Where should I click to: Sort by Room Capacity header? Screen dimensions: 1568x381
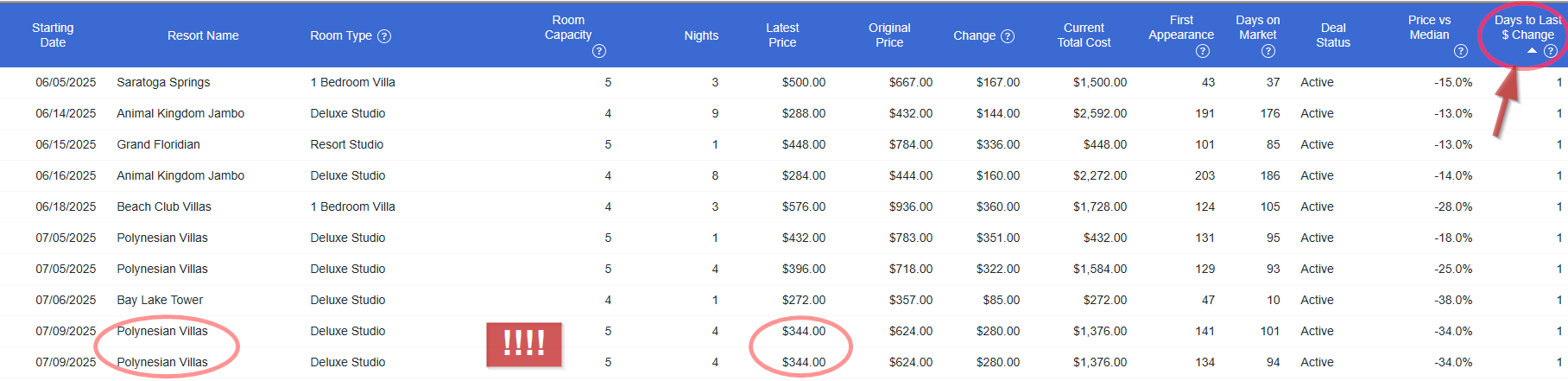[x=568, y=28]
